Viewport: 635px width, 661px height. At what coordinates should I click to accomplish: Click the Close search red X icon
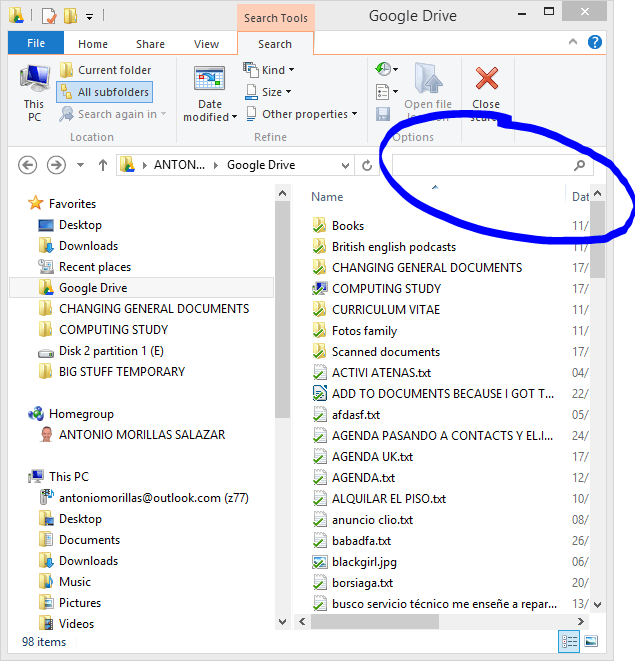pos(487,78)
